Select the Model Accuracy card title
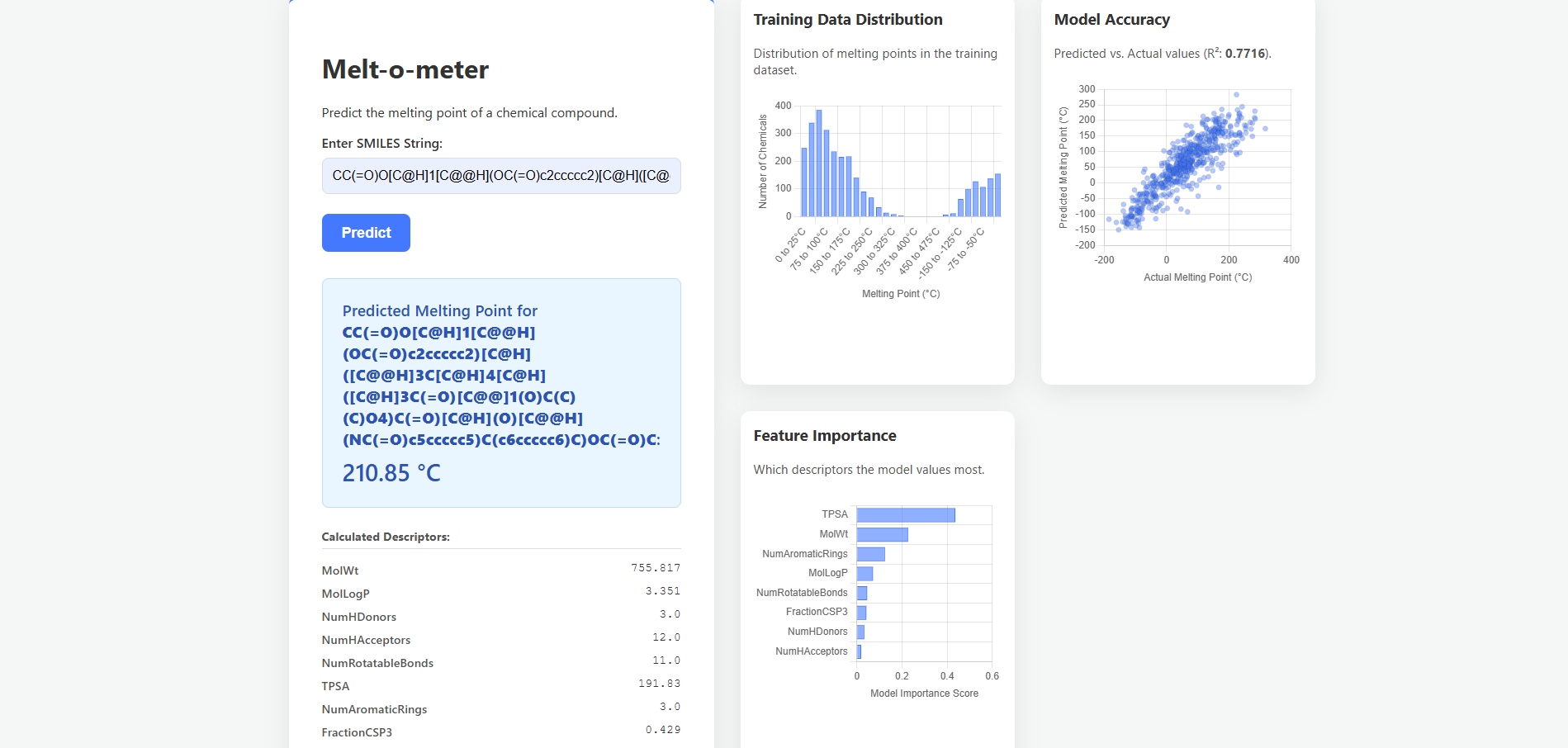The height and width of the screenshot is (748, 1568). 1111,20
